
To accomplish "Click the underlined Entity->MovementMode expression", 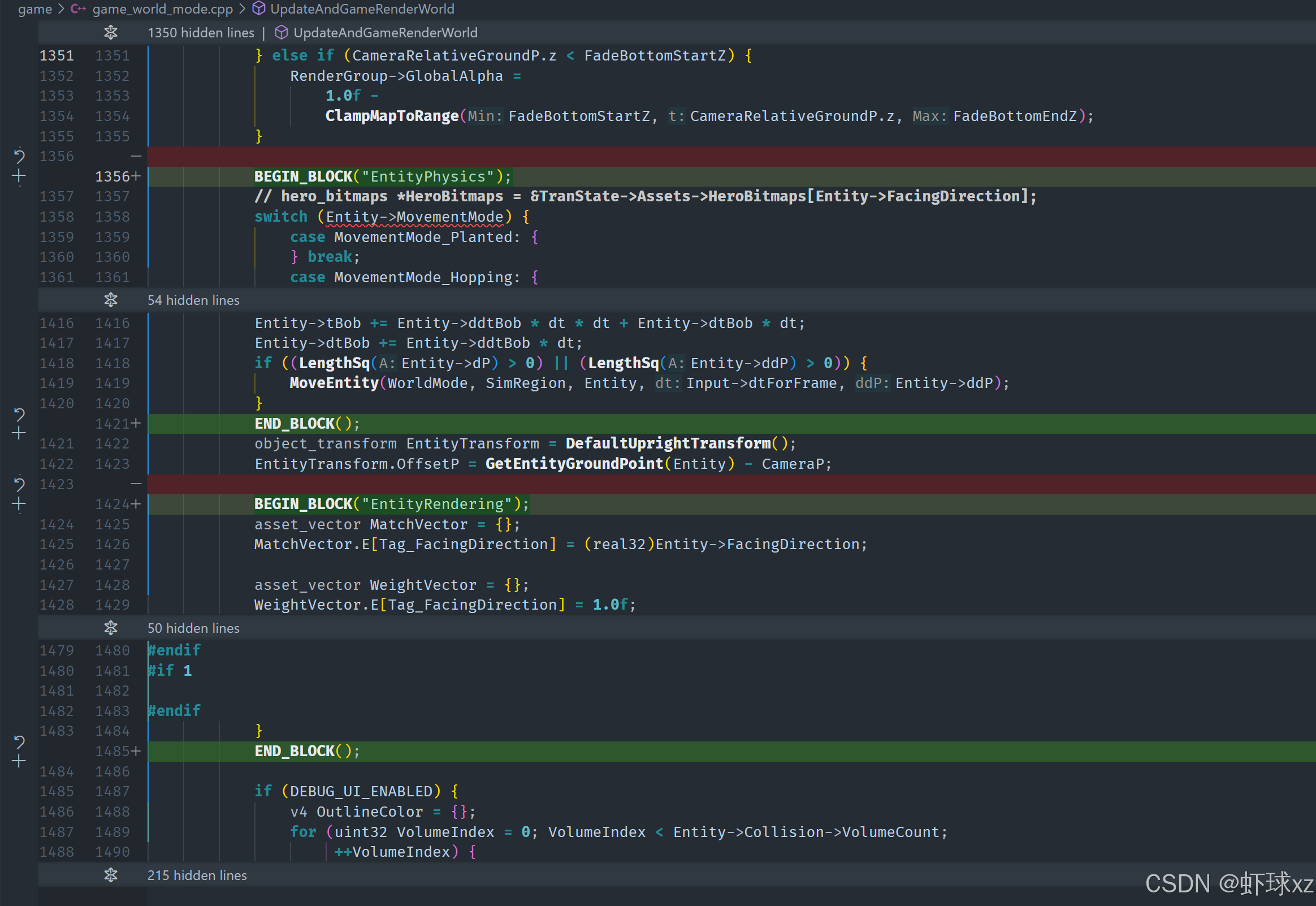I will pos(414,217).
